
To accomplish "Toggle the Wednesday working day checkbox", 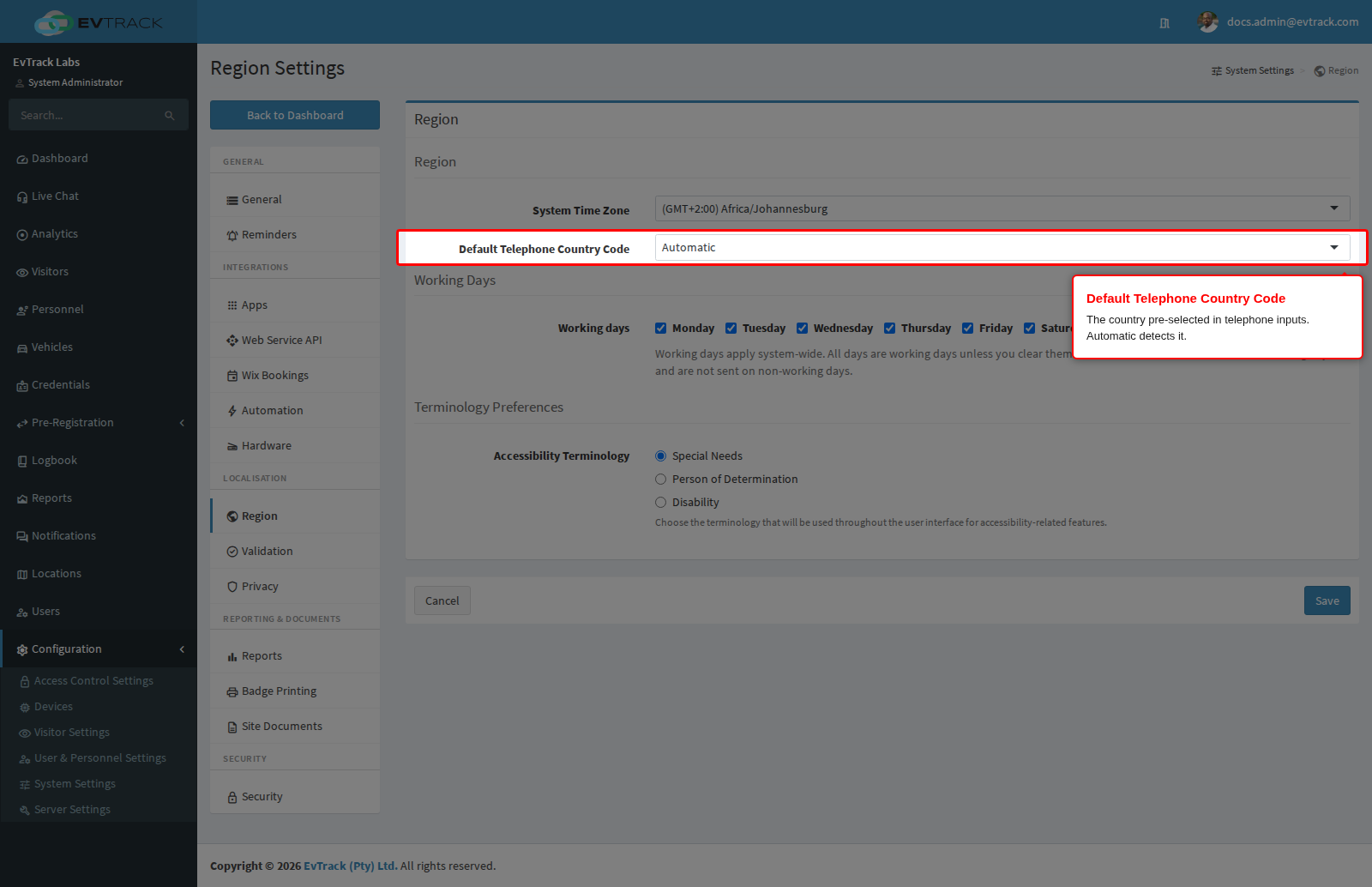I will (x=803, y=329).
